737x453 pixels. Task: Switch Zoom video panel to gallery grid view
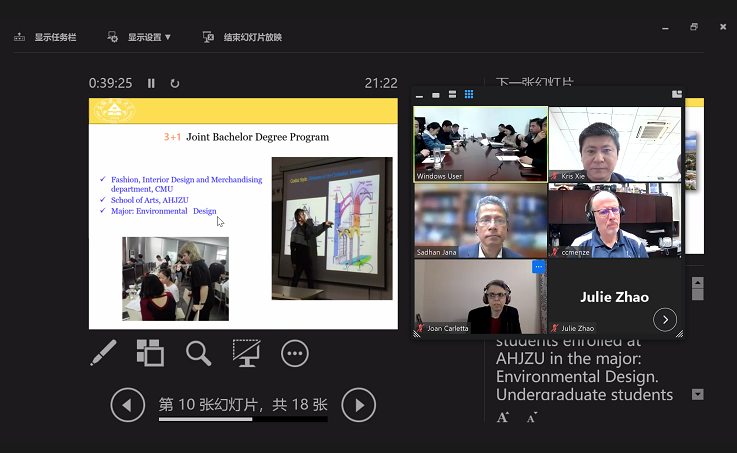tap(468, 95)
